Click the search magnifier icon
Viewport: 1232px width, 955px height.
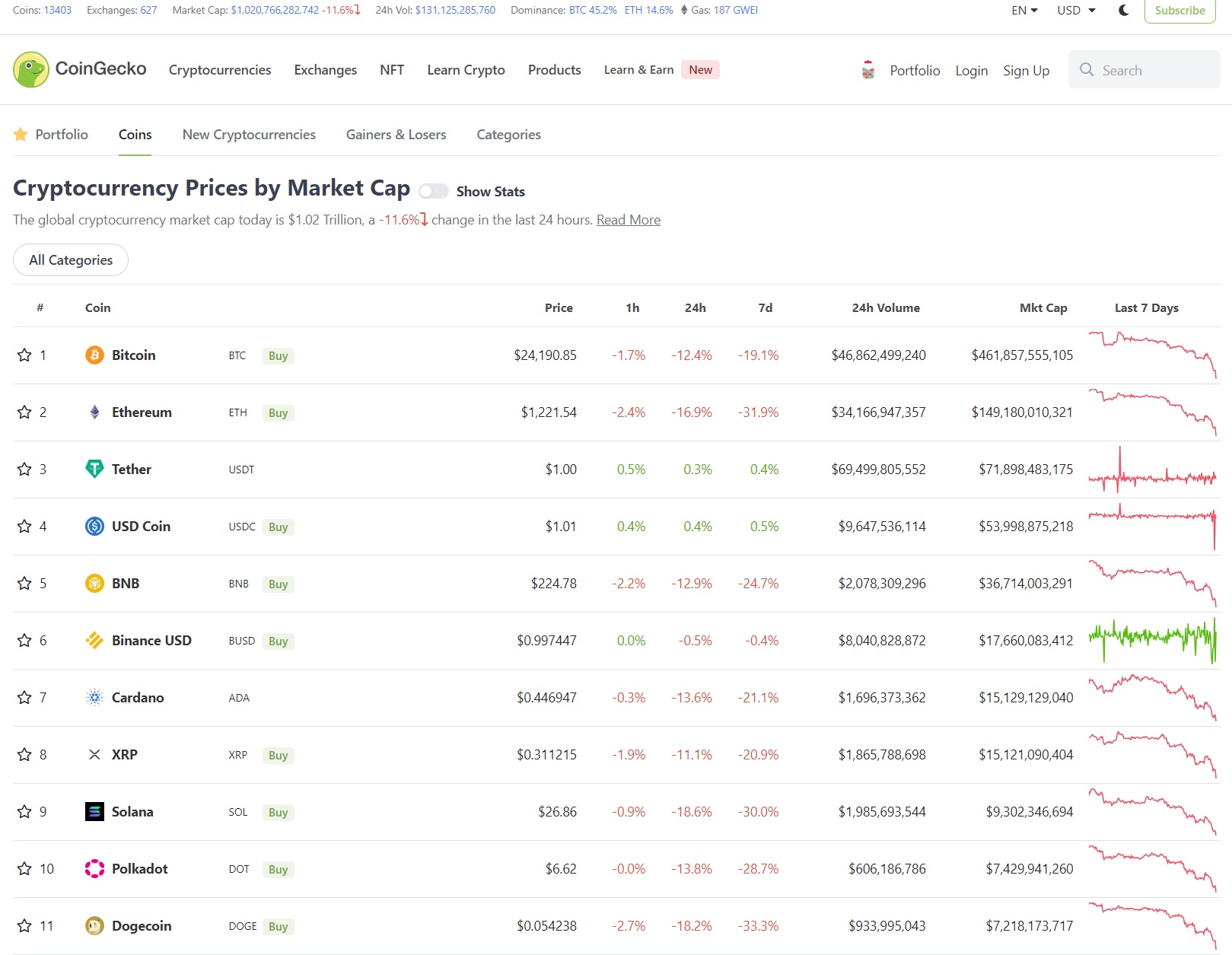[x=1087, y=70]
